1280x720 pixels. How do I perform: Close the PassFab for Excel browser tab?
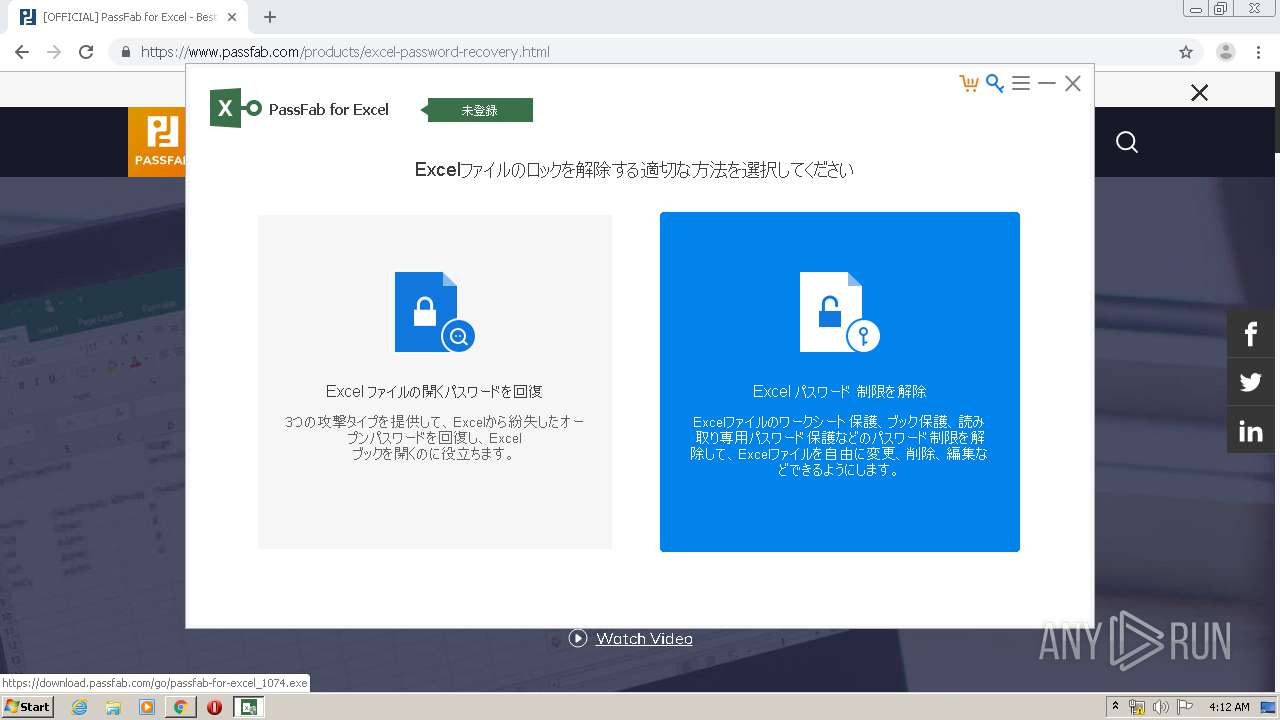pos(232,17)
